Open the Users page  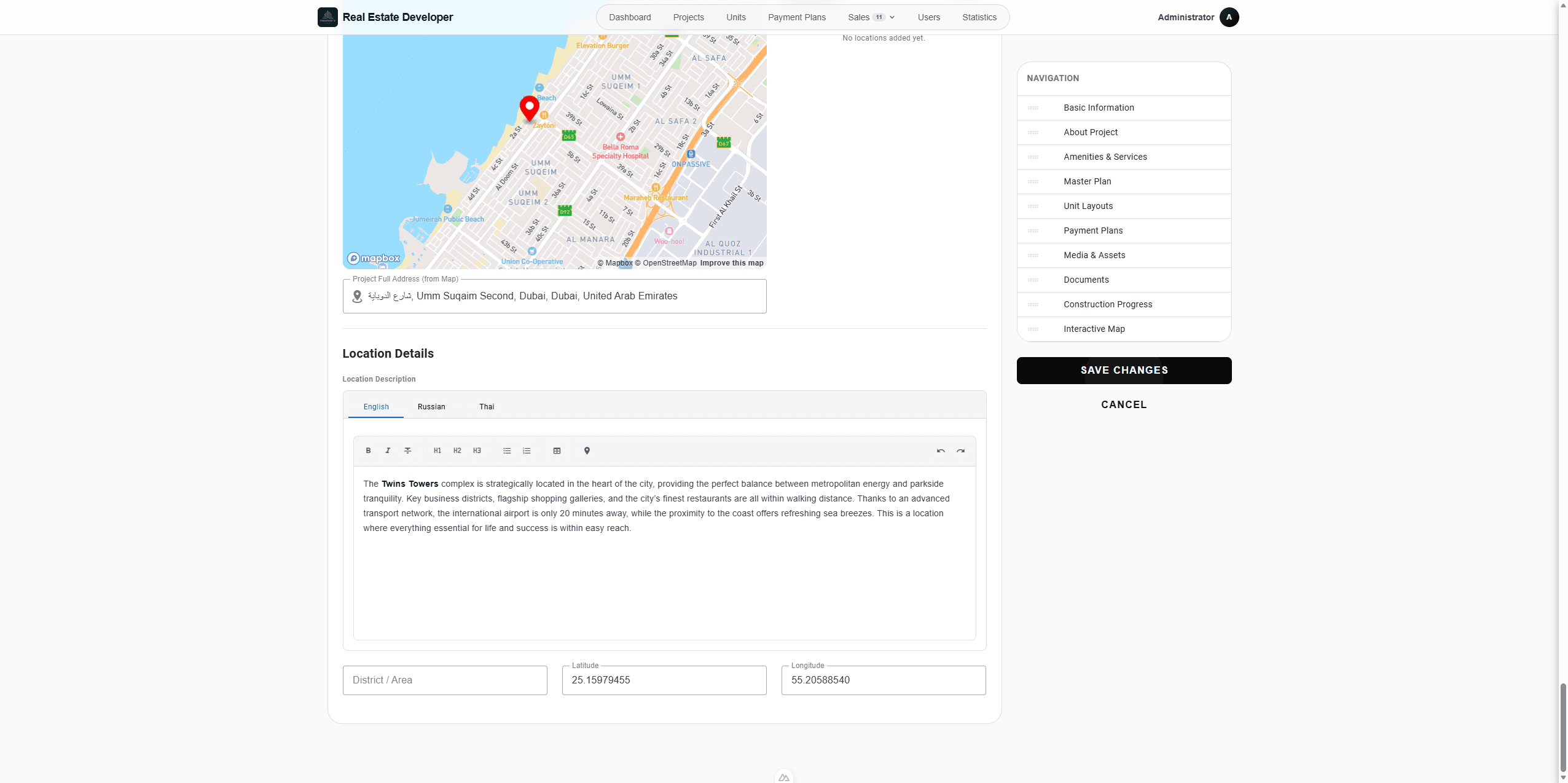929,17
